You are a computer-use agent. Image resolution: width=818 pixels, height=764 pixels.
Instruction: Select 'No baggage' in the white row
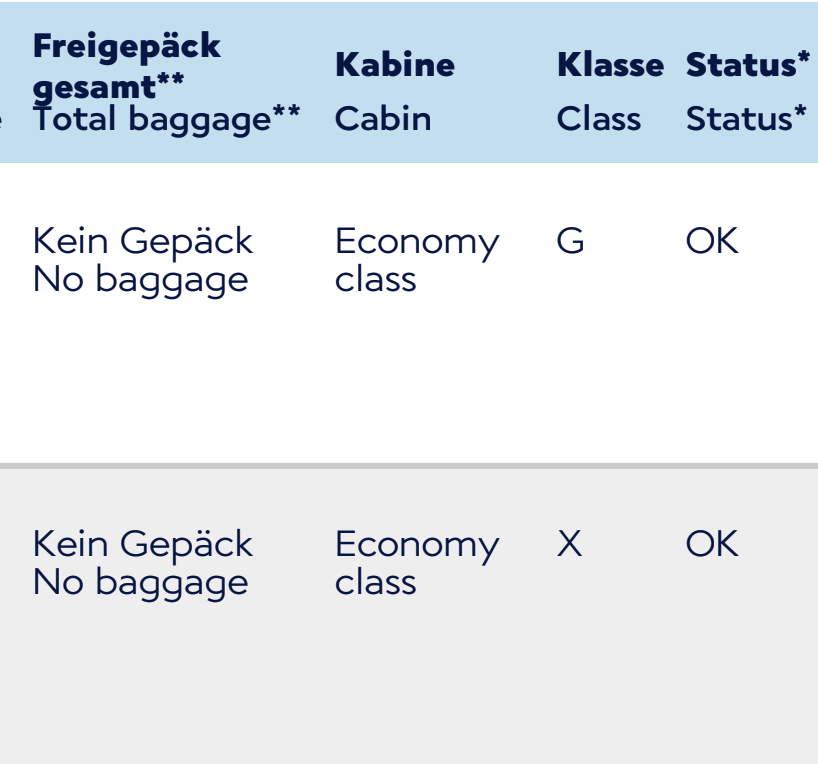140,279
